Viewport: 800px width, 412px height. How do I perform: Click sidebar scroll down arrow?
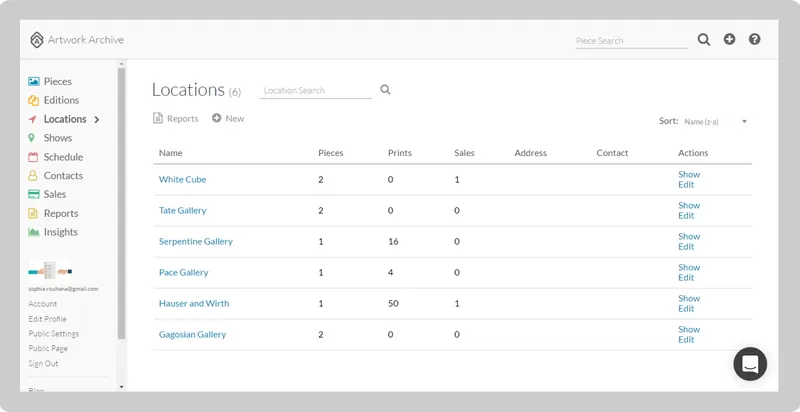pos(121,387)
